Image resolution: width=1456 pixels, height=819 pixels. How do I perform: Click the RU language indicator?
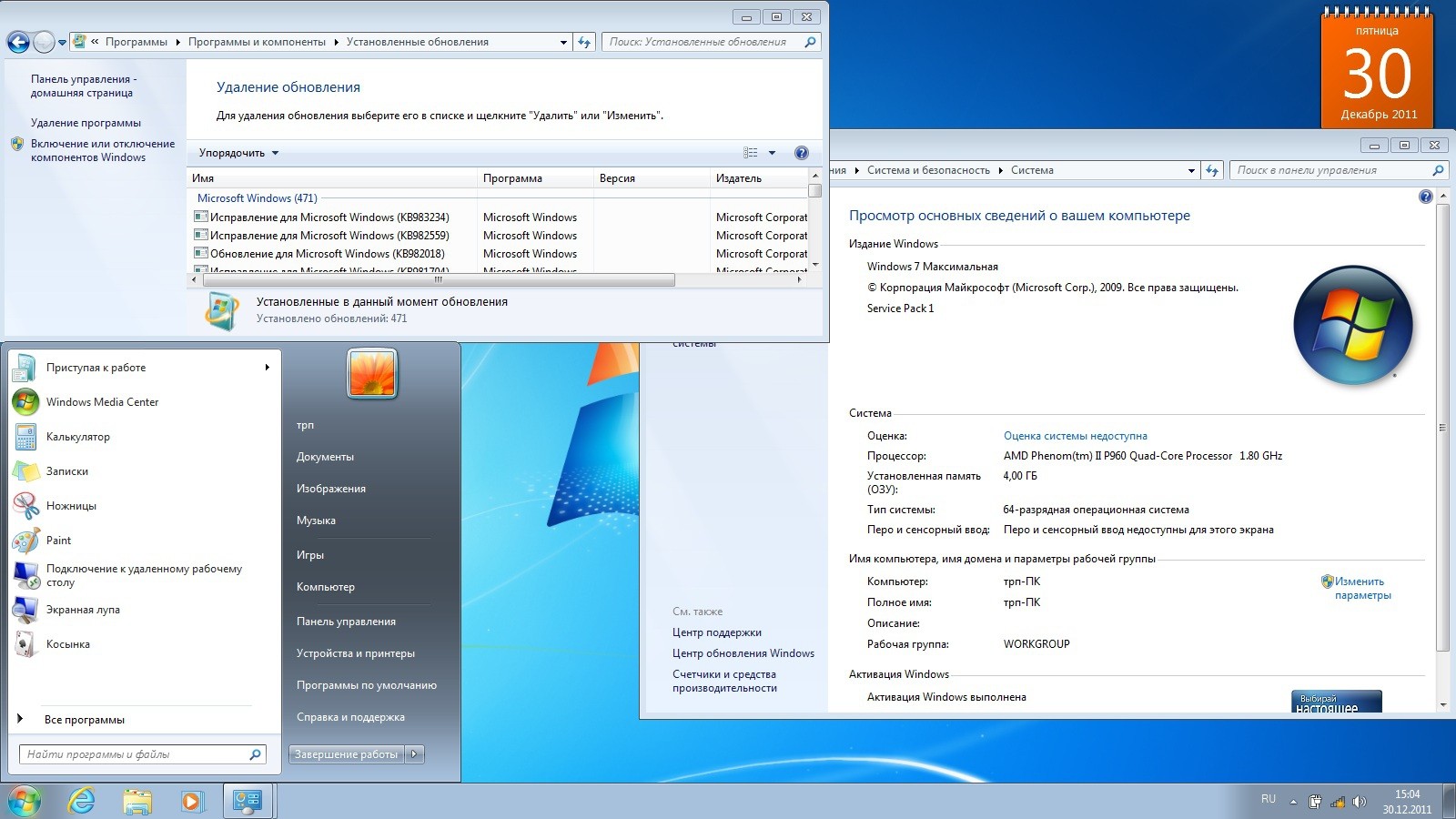[x=1269, y=799]
